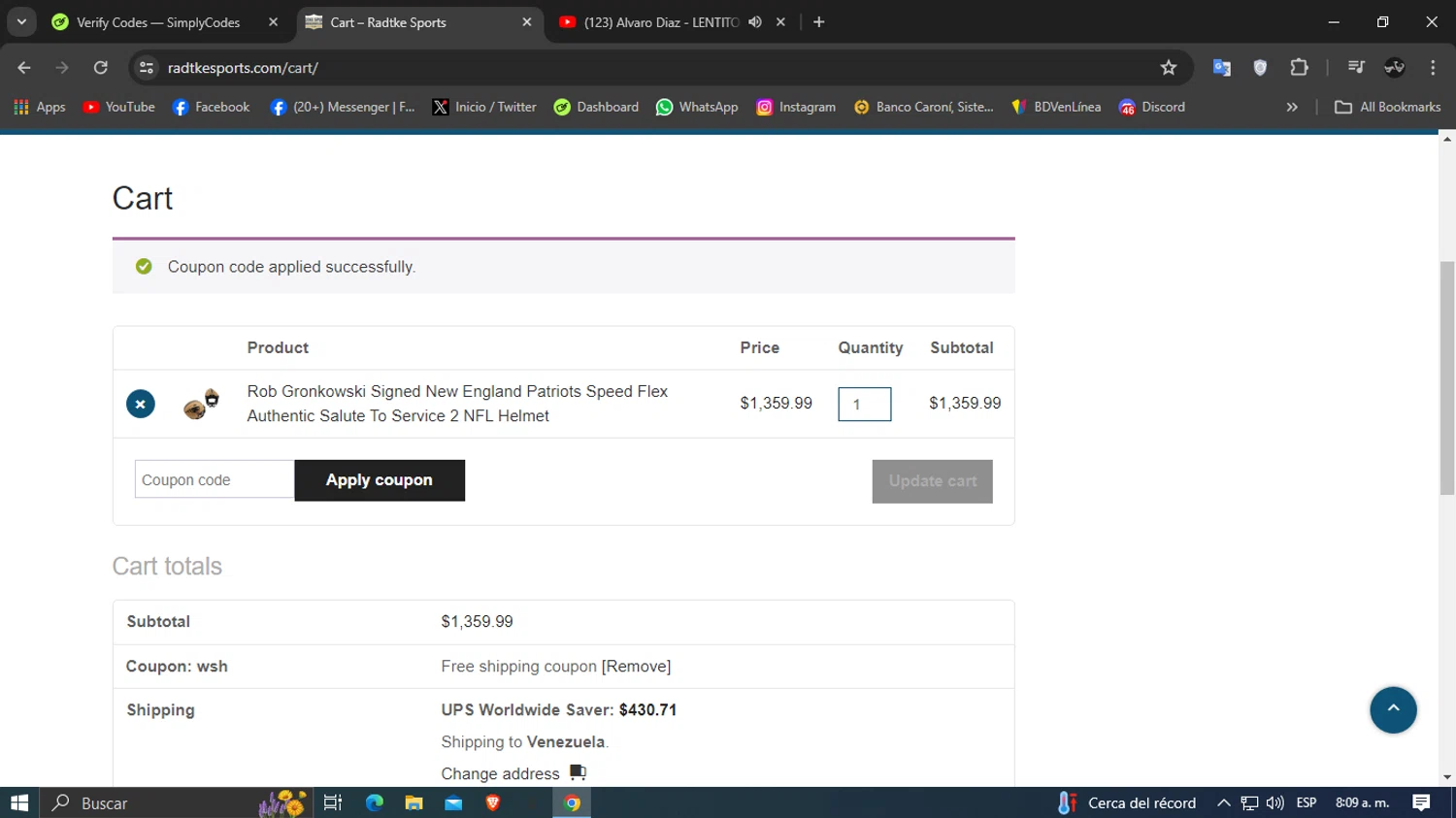The image size is (1456, 818).
Task: Open the Dashboard bookmark
Action: (x=596, y=107)
